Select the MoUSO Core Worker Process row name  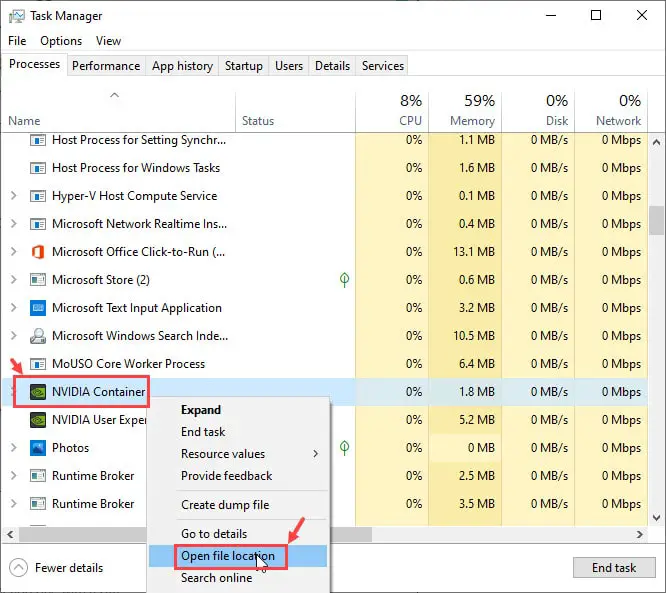[128, 364]
